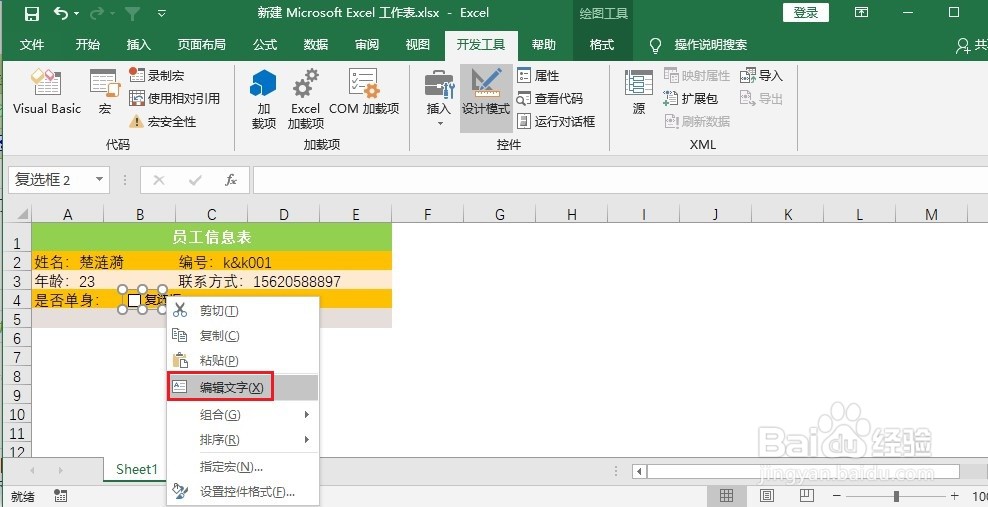Open XML 源 source pane

point(638,92)
